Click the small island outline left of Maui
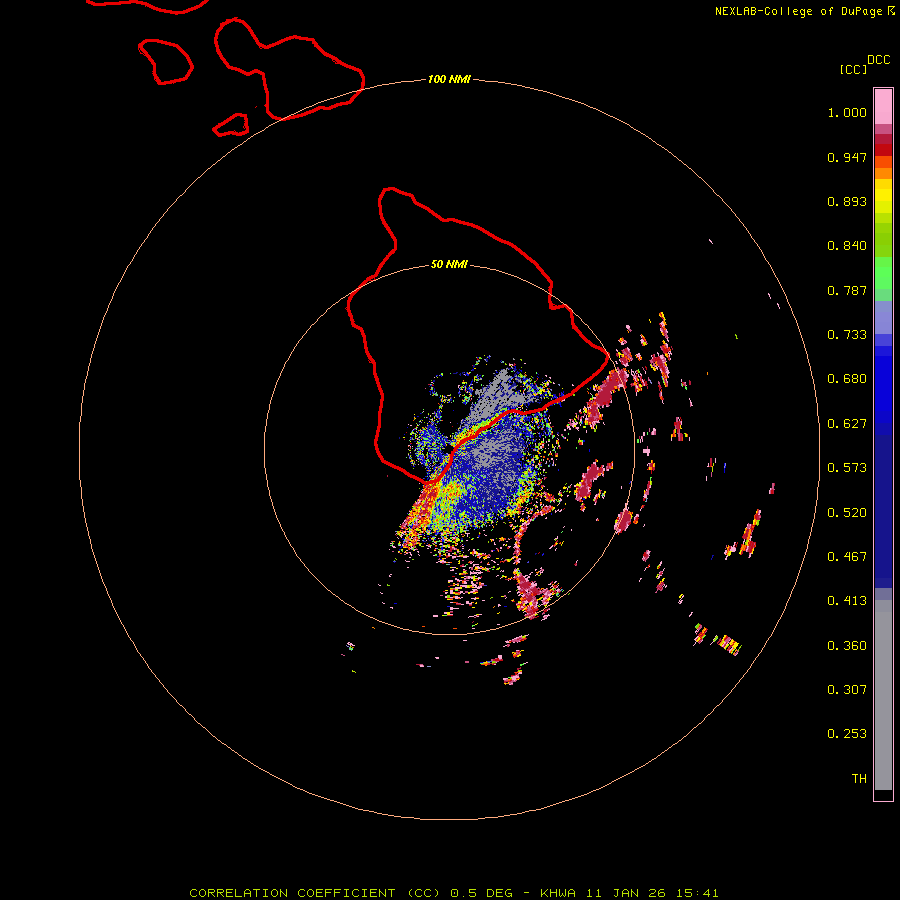This screenshot has width=900, height=900. [x=165, y=62]
